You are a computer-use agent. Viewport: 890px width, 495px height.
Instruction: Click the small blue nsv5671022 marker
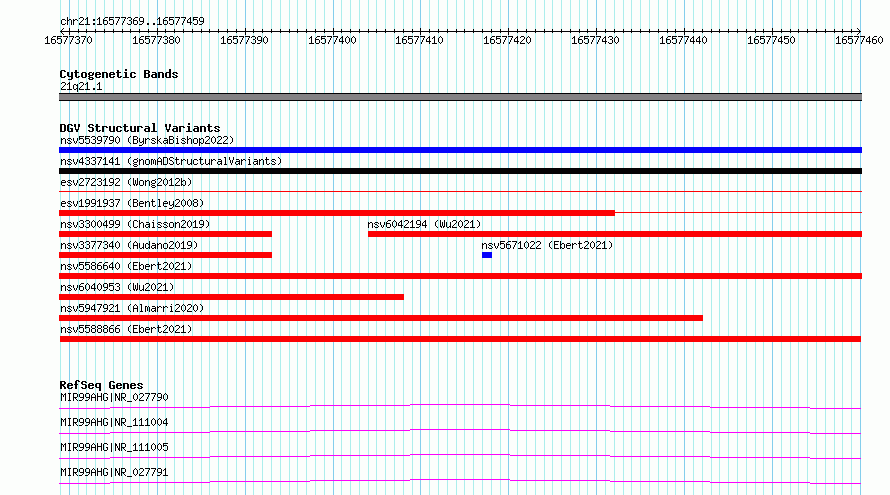[487, 255]
